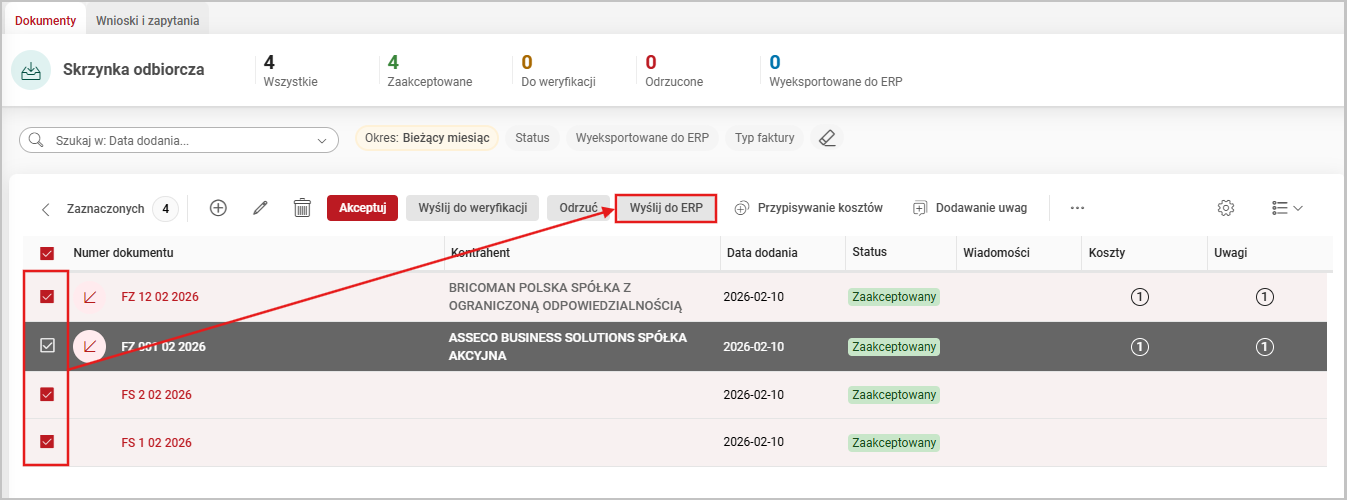Viewport: 1347px width, 500px height.
Task: Uncheck the FZ 12 02 2026 row checkbox
Action: coord(46,297)
